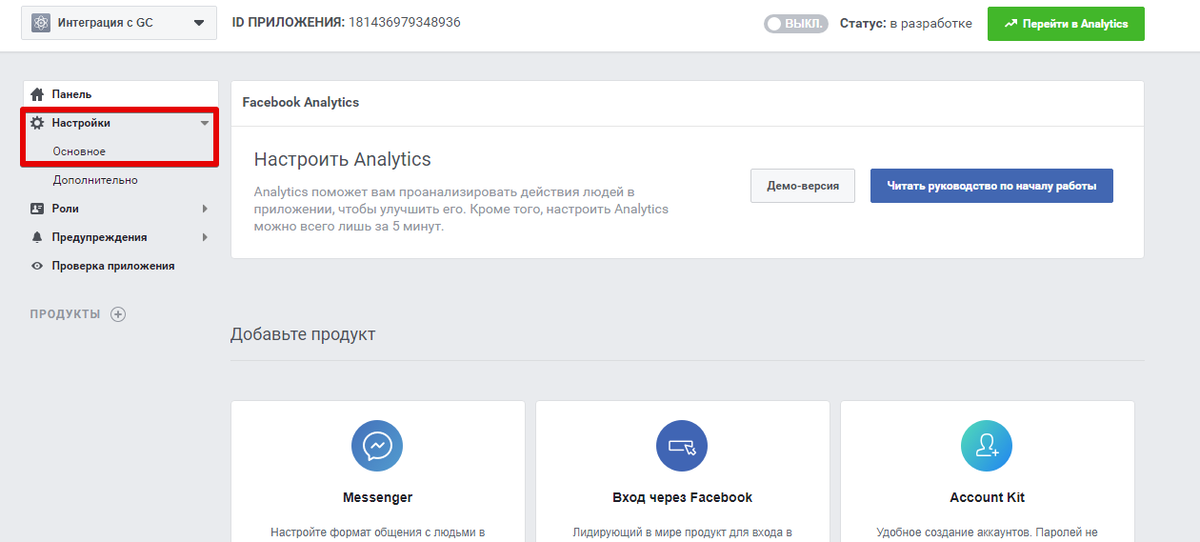Click the home icon next to Панель
Screen dimensions: 1200x542
37,94
